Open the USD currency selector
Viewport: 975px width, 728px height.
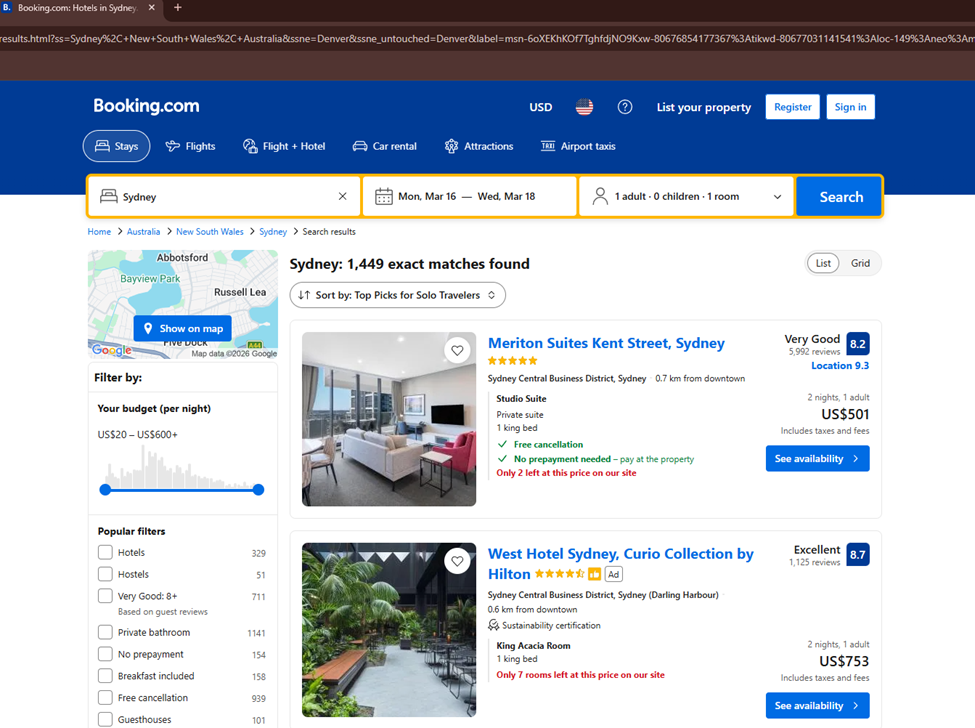[x=540, y=107]
